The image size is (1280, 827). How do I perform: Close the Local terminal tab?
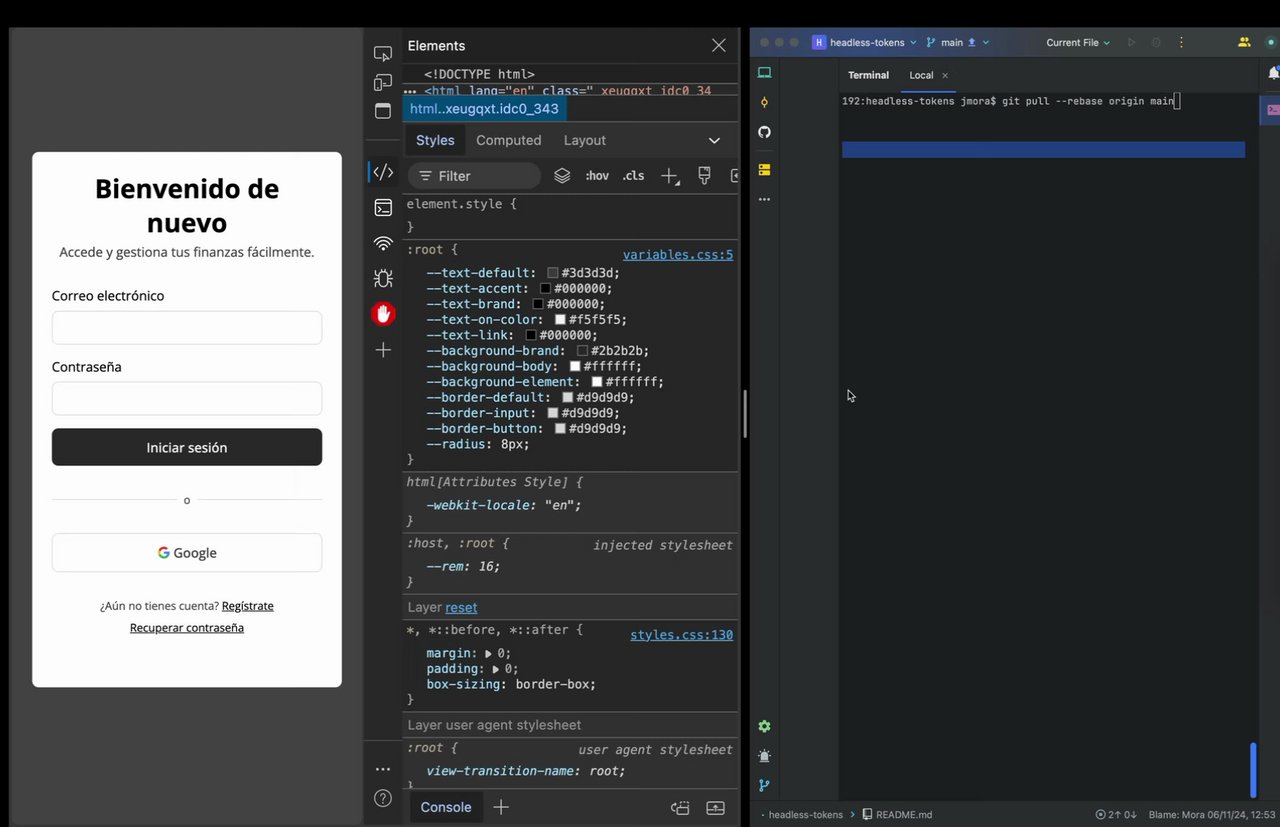pos(945,75)
